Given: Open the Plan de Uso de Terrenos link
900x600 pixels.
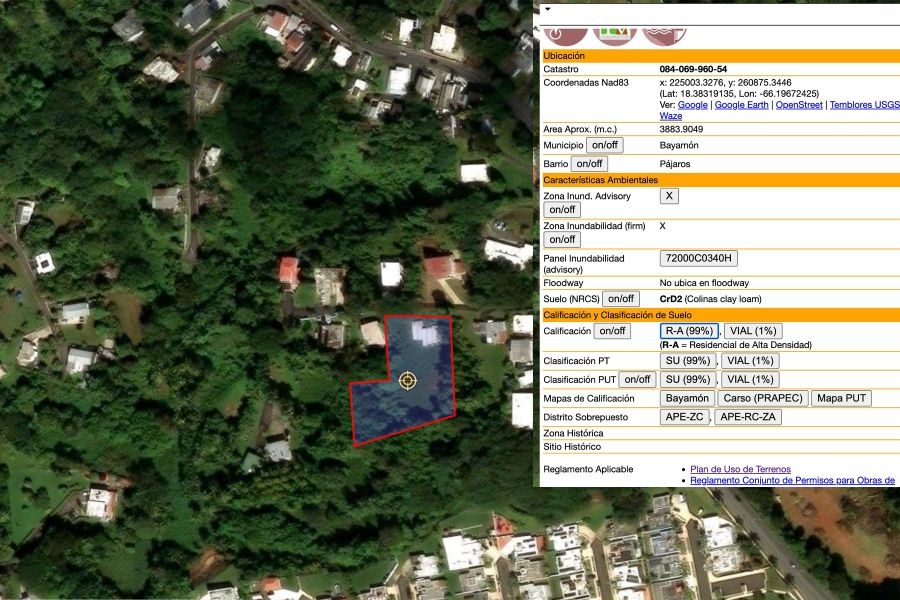Looking at the screenshot, I should 740,469.
